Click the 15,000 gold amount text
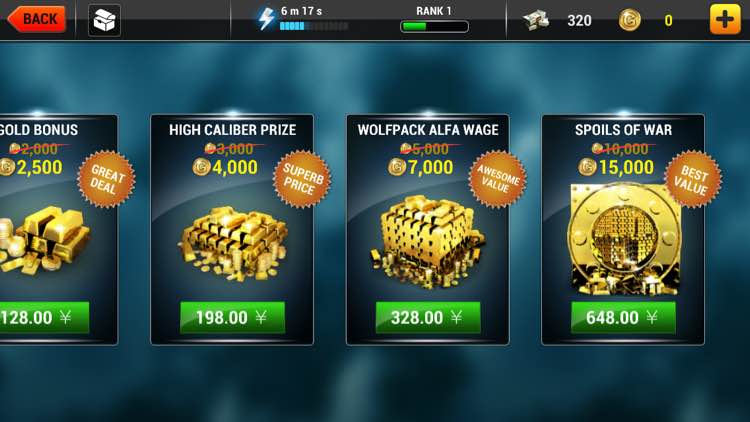Screen dimensions: 750x422 [x=626, y=167]
